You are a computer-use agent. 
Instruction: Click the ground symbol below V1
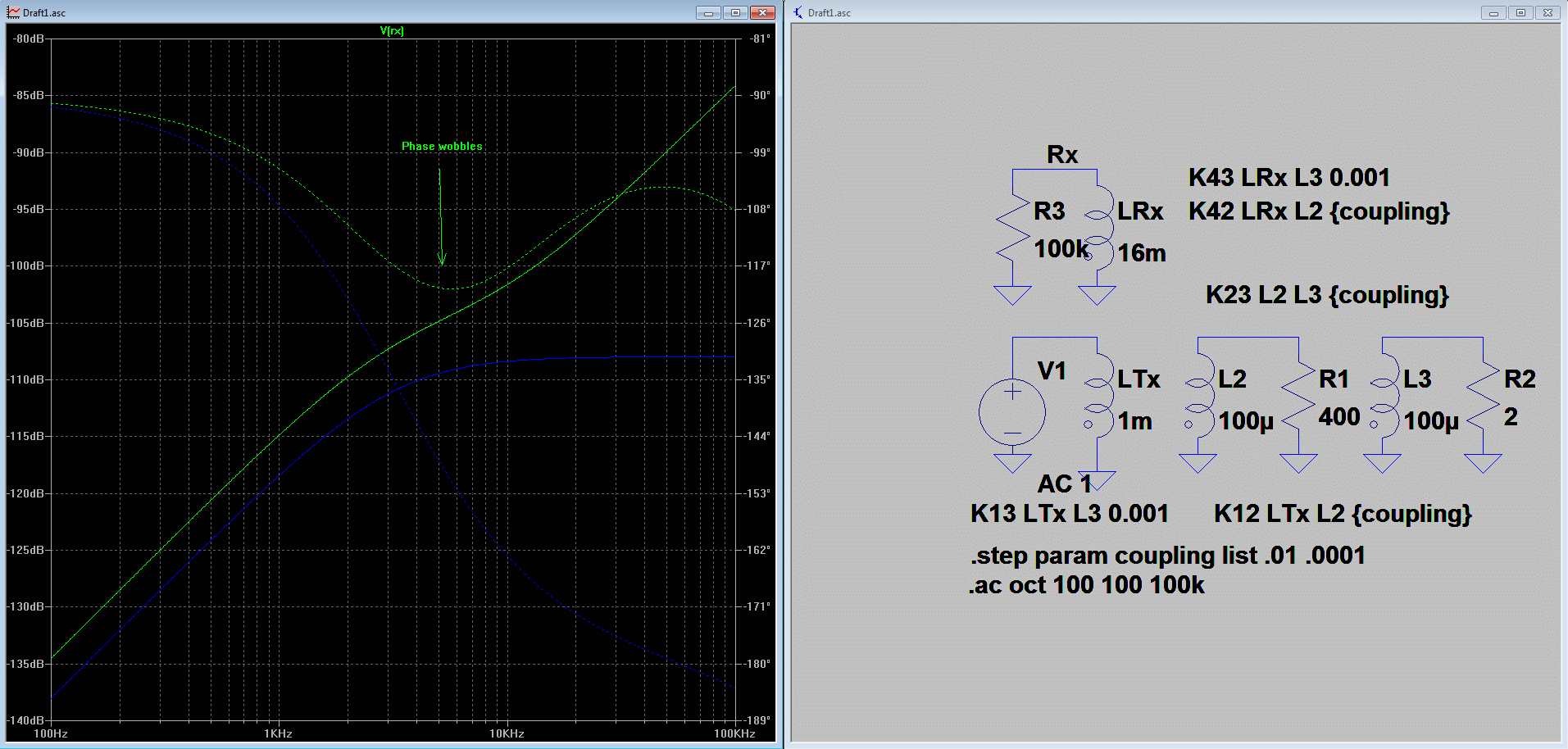1012,463
